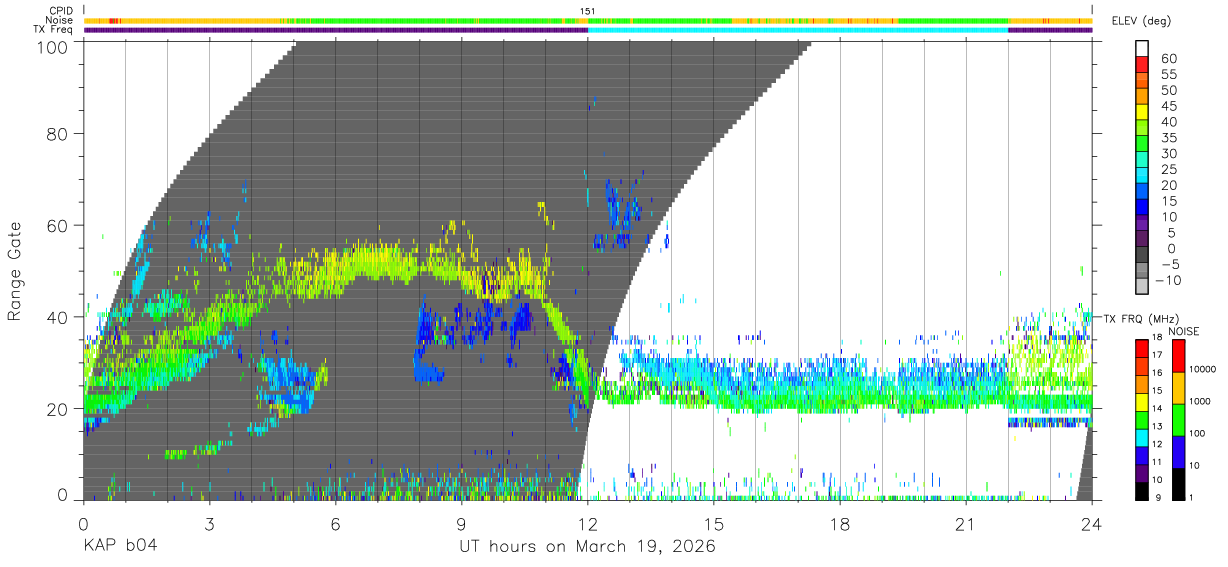
Task: Pick the blue swatch of NOISE colorbar
Action: pyautogui.click(x=1179, y=450)
